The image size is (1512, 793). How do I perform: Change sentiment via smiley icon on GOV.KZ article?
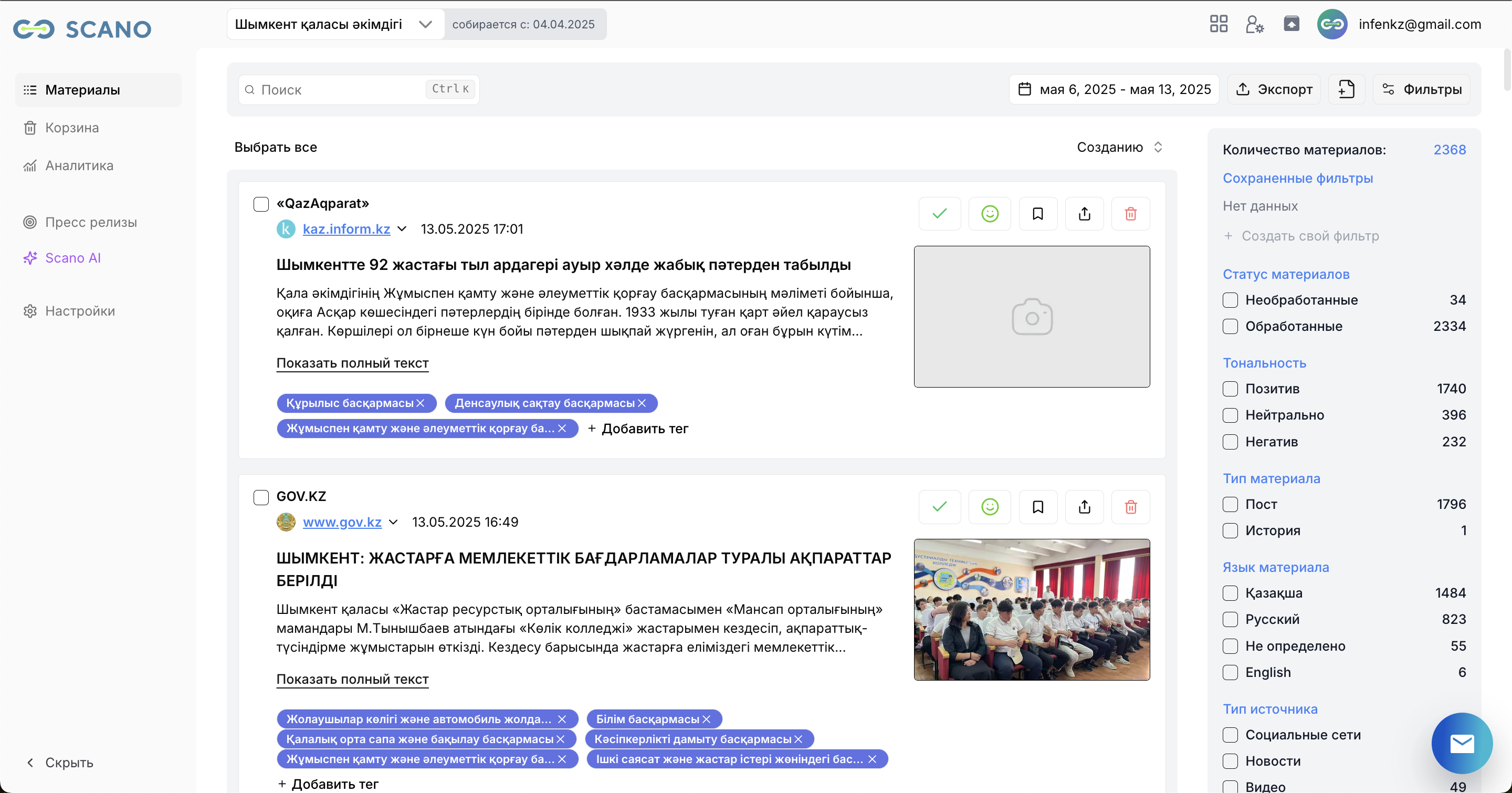(990, 507)
